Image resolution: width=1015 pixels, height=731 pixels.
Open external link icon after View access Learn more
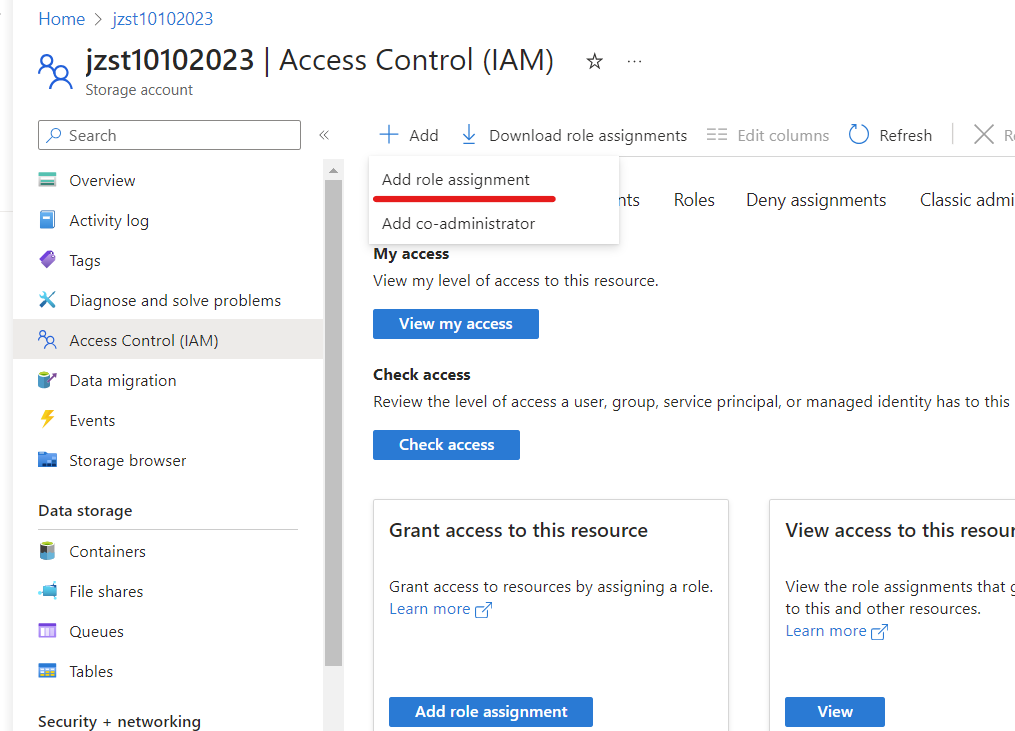[879, 632]
